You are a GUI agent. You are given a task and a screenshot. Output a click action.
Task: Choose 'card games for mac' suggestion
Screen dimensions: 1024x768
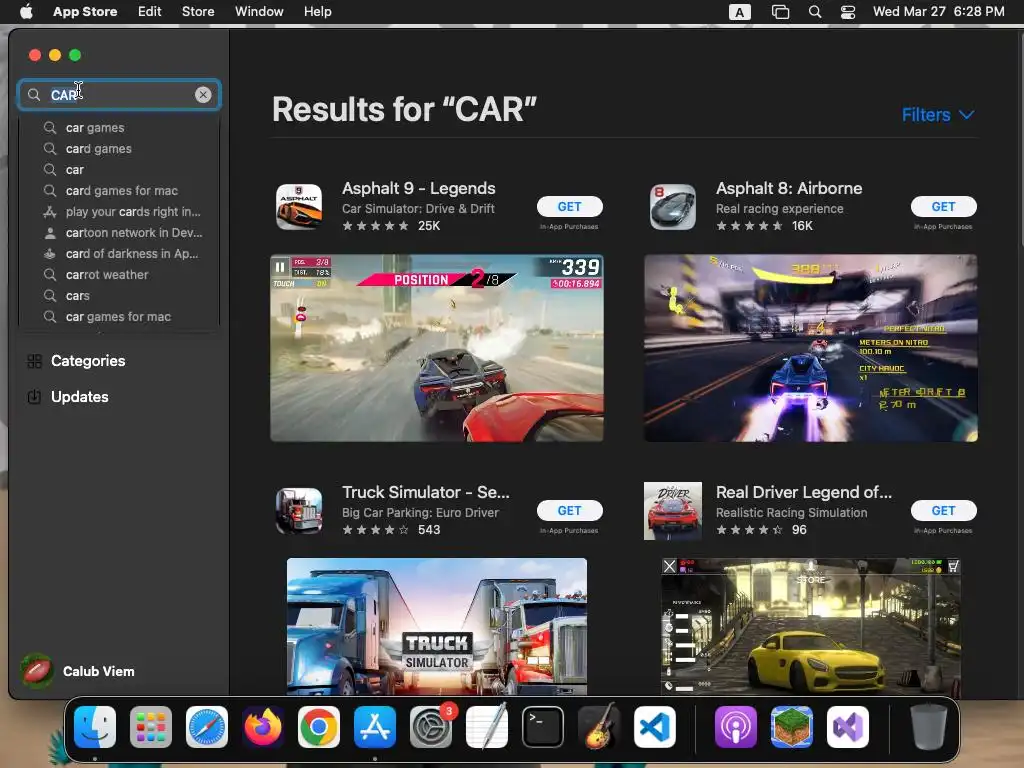click(x=121, y=191)
